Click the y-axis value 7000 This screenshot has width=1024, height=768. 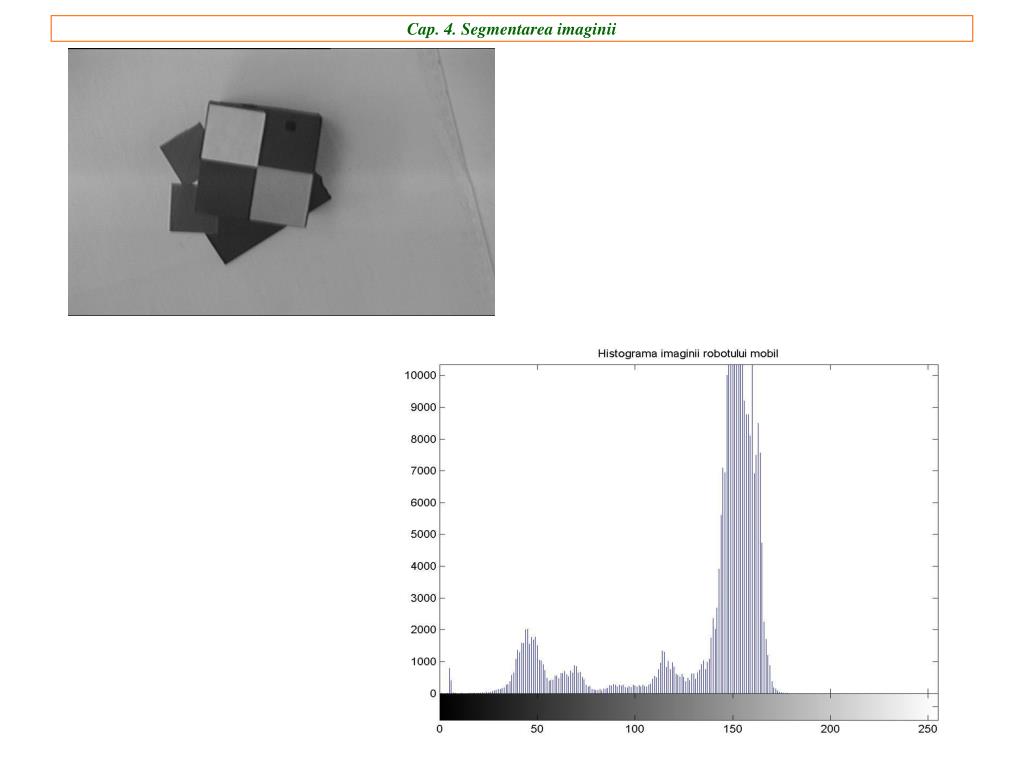[423, 470]
